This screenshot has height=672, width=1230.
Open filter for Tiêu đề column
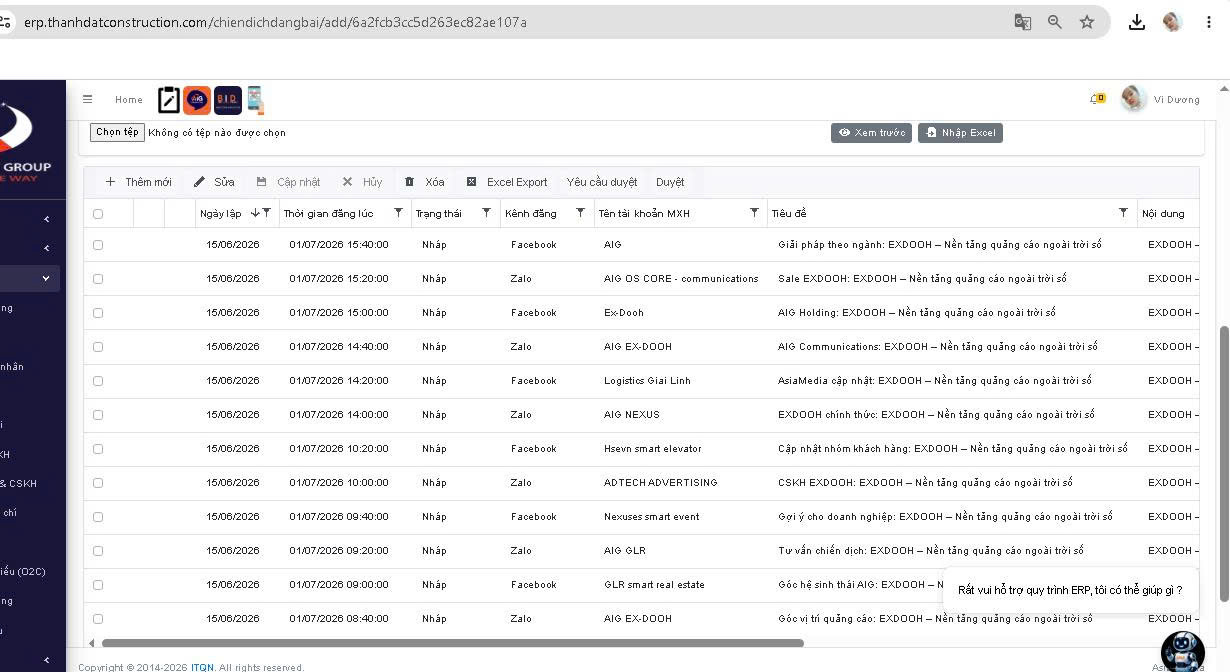pyautogui.click(x=1123, y=213)
